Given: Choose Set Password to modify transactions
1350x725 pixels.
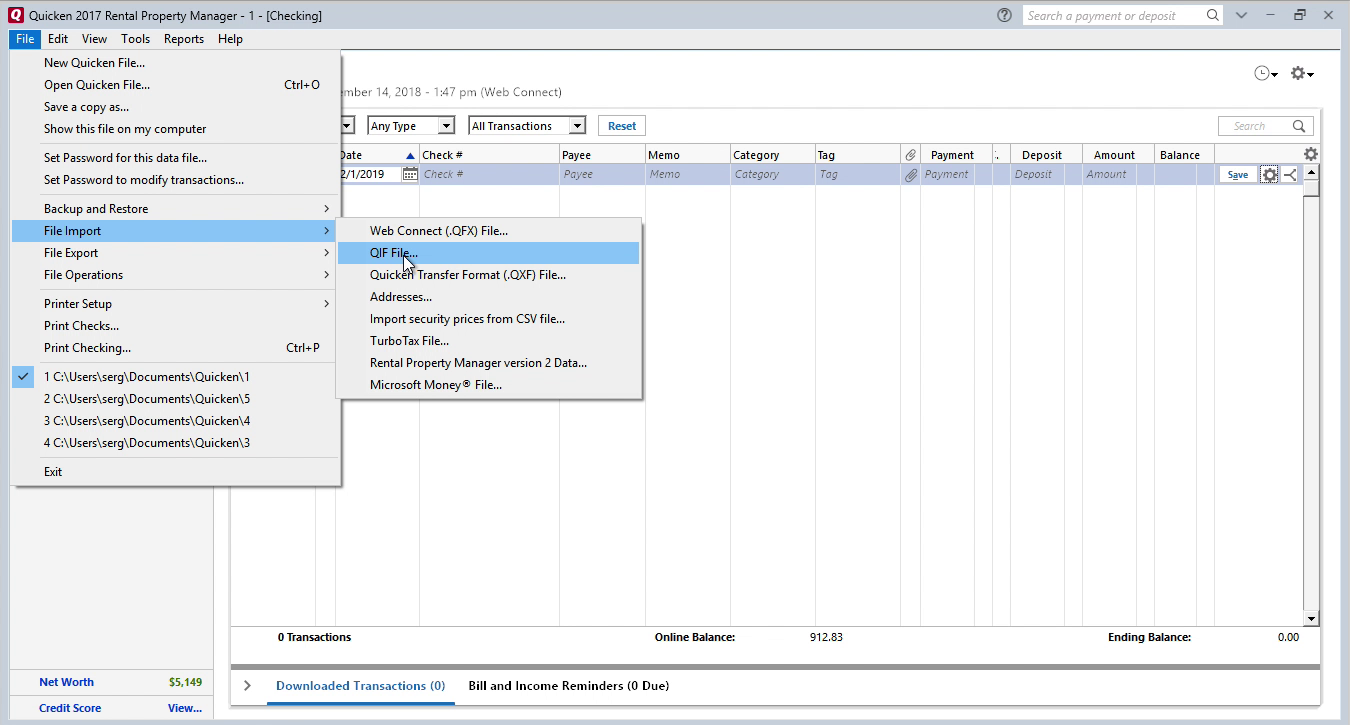Looking at the screenshot, I should [x=176, y=180].
